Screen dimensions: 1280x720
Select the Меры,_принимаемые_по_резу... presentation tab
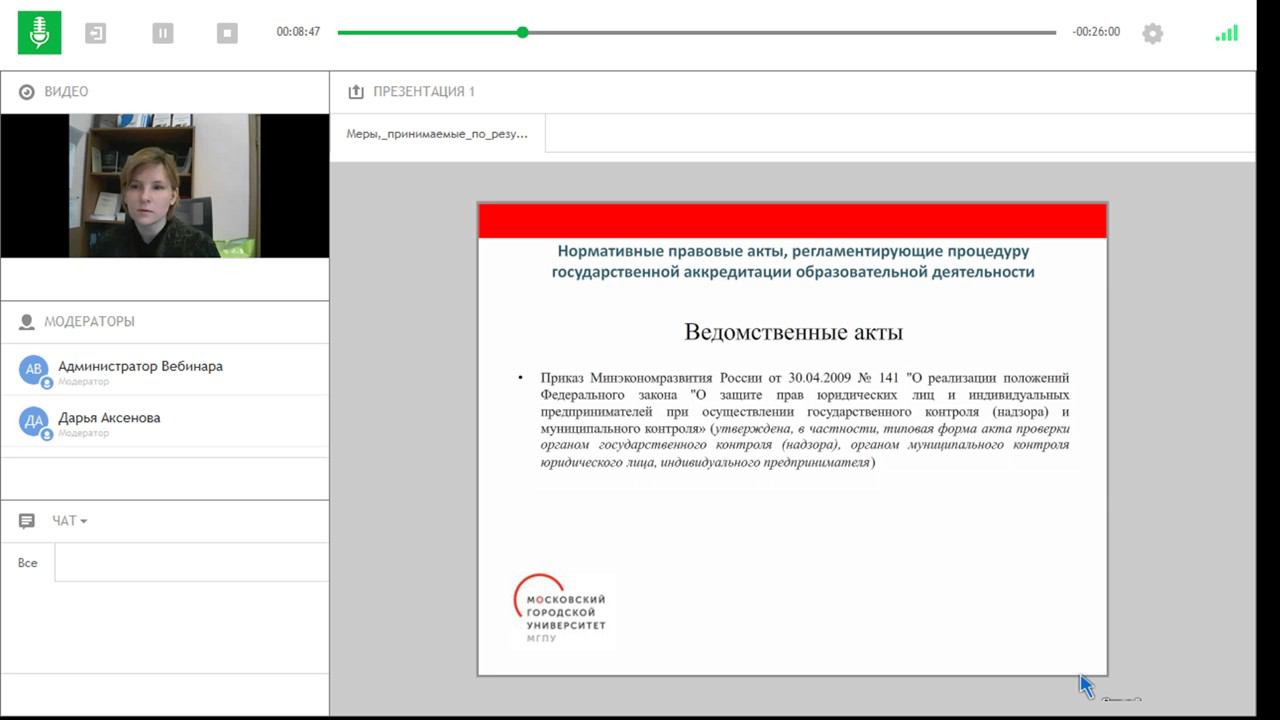point(437,133)
